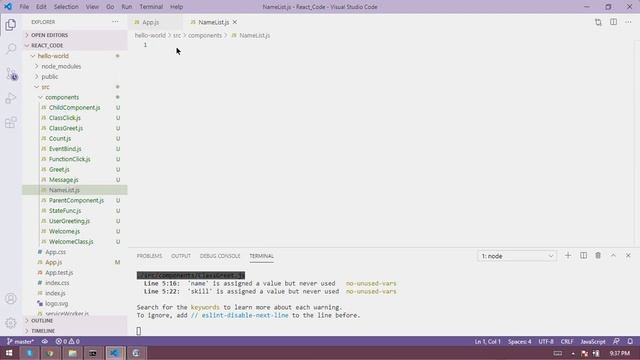Switch to the PROBLEMS panel tab
640x360 pixels.
point(149,256)
